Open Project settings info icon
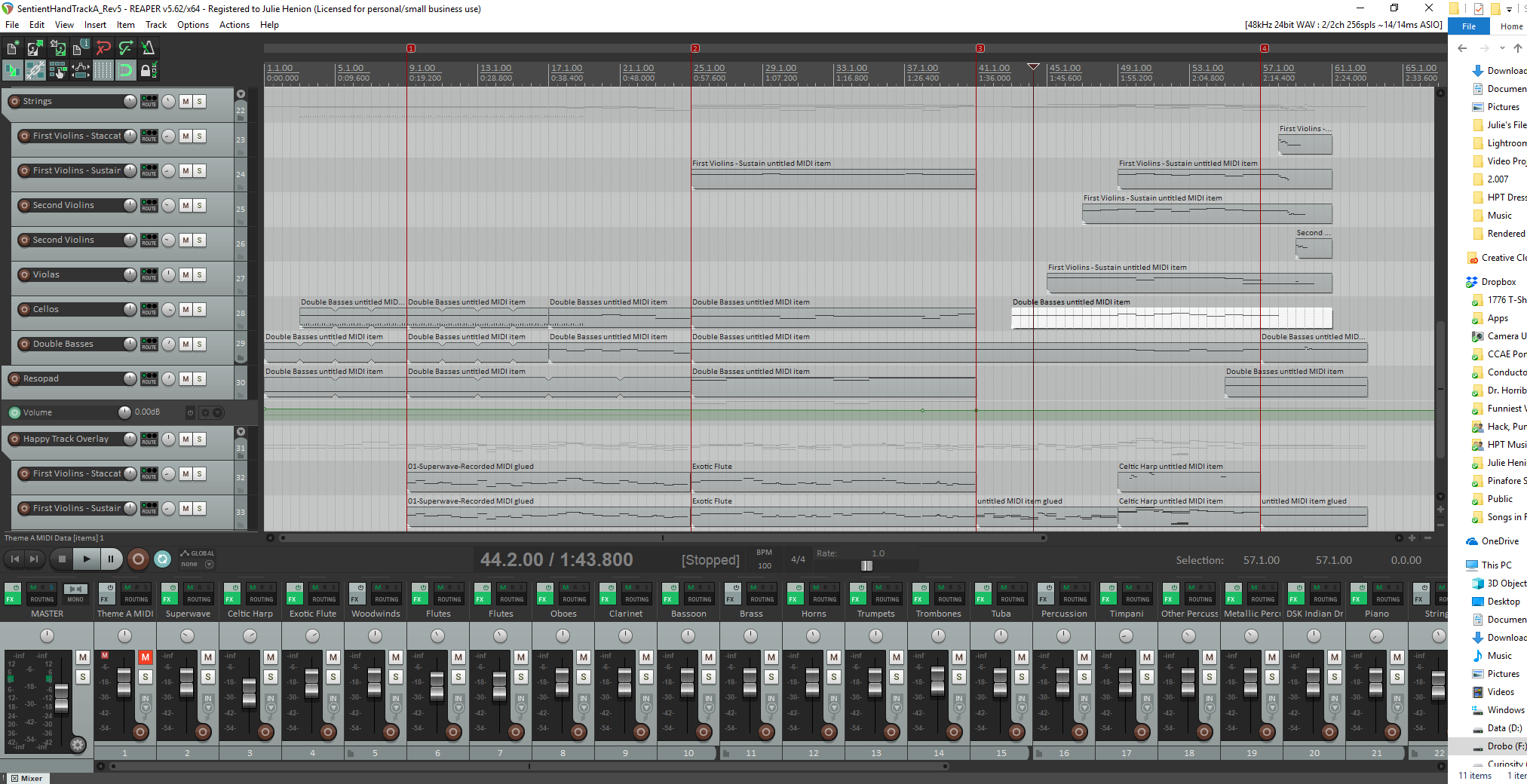The image size is (1527, 784). point(81,48)
